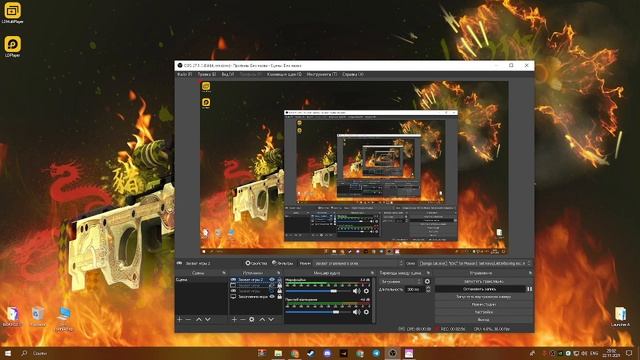
Task: Click the OBS Studio taskbar icon
Action: click(x=392, y=353)
